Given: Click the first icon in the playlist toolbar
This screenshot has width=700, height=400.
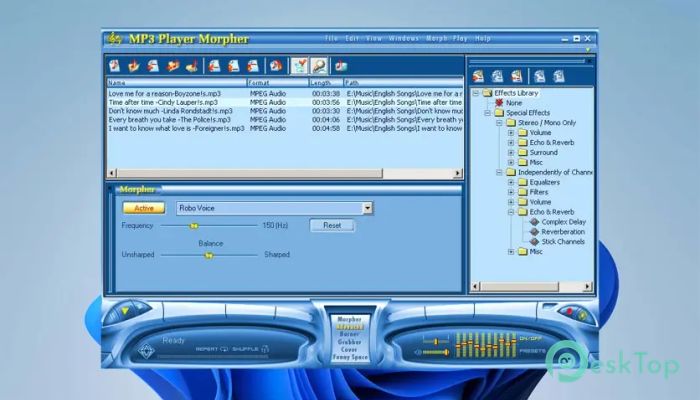Looking at the screenshot, I should point(115,66).
